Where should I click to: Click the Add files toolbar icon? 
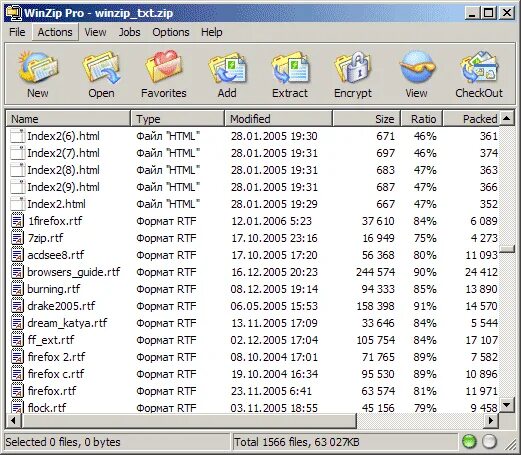tap(227, 67)
